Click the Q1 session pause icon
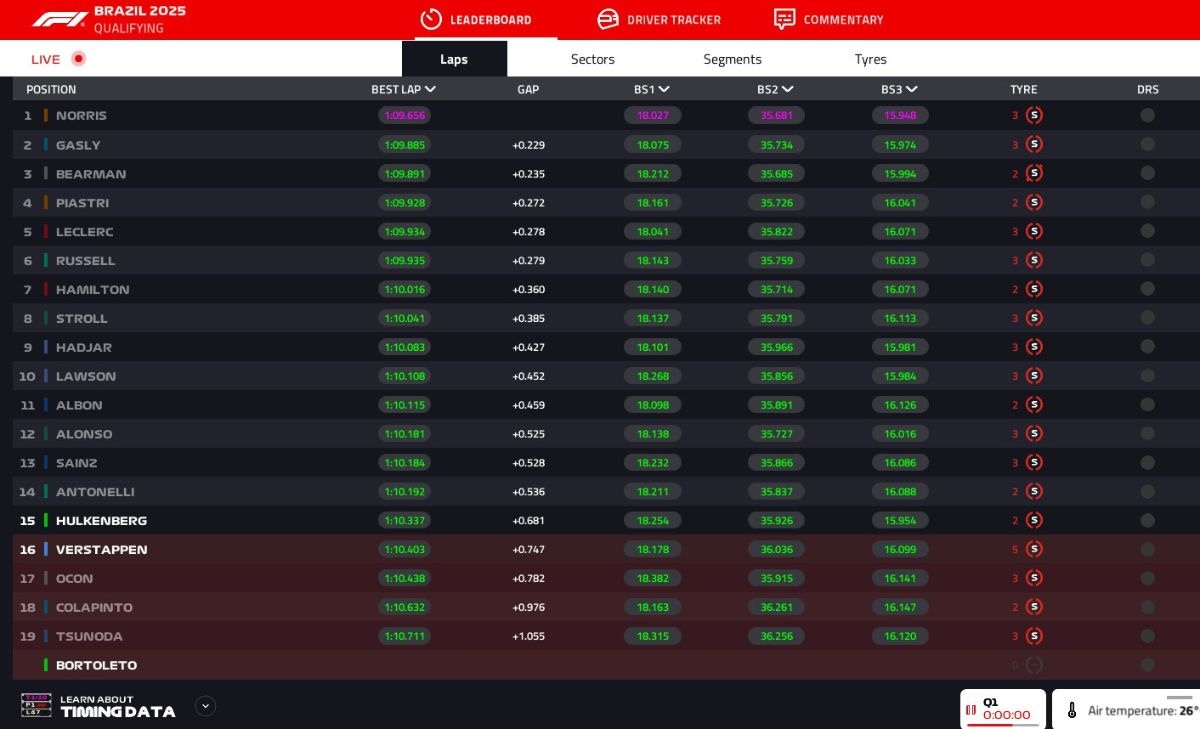The image size is (1200, 729). (x=971, y=709)
